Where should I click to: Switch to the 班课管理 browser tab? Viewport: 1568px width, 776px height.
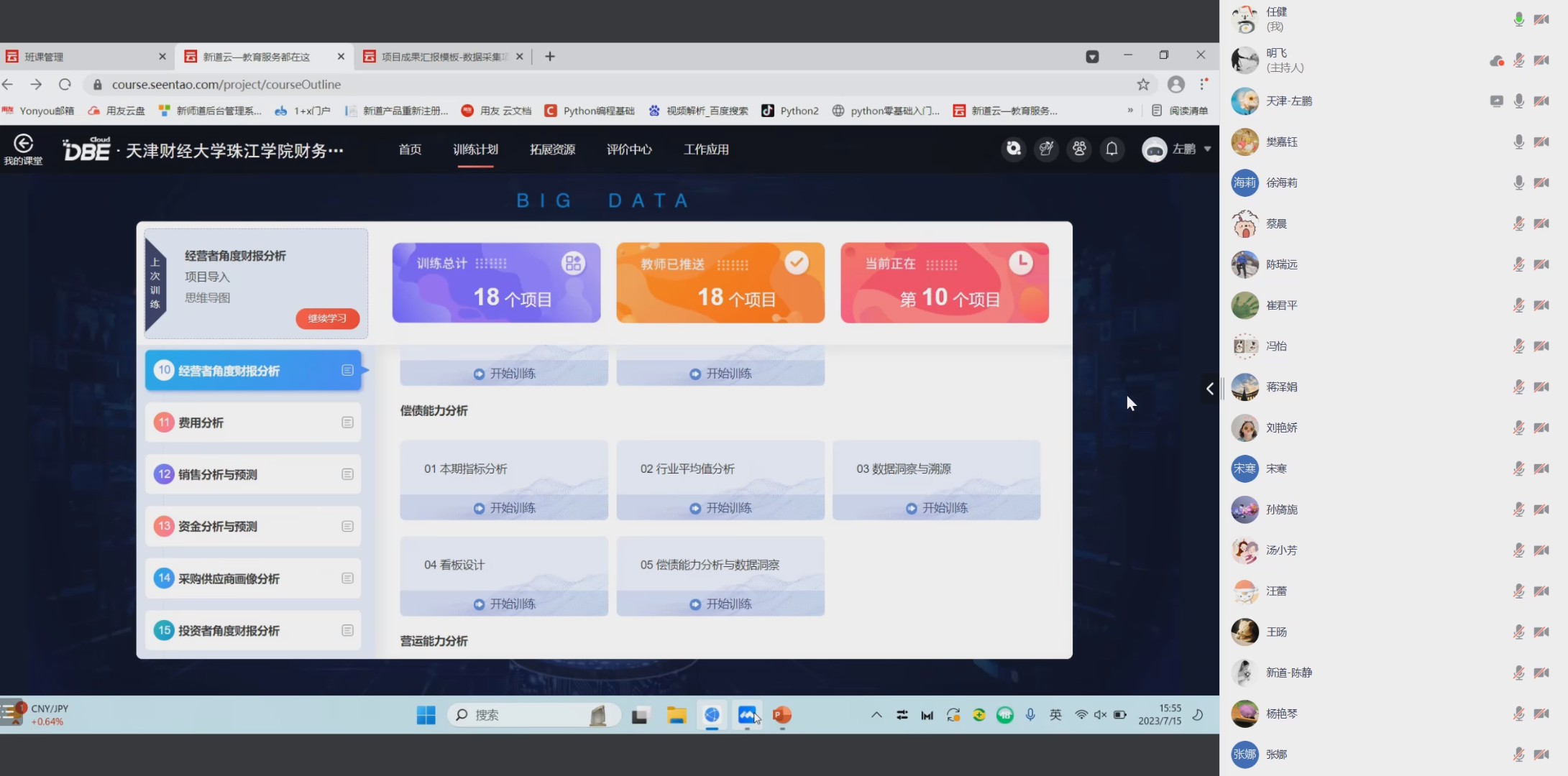45,57
